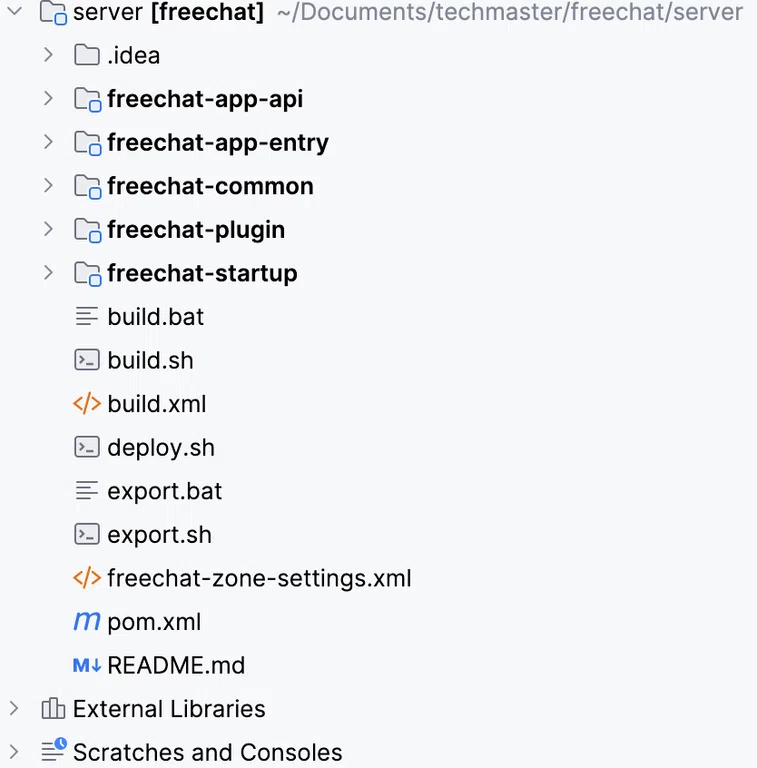Click the Maven icon beside pom.xml
This screenshot has height=768, width=757.
coord(87,622)
